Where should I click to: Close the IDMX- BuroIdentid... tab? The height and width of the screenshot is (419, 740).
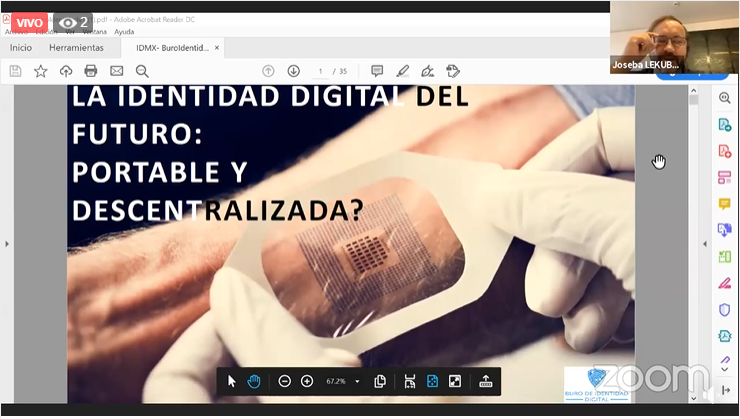click(217, 48)
